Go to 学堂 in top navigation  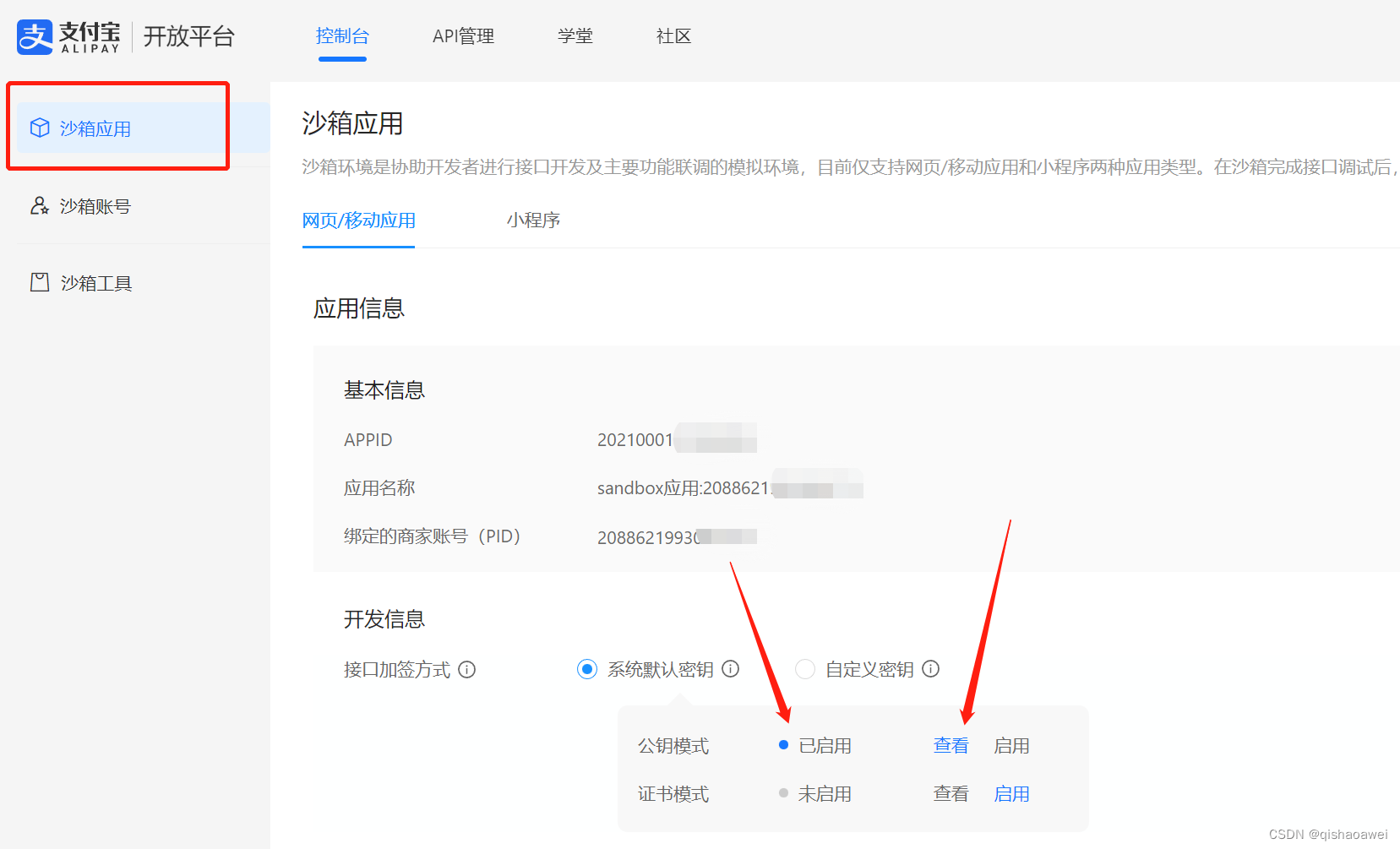(575, 36)
